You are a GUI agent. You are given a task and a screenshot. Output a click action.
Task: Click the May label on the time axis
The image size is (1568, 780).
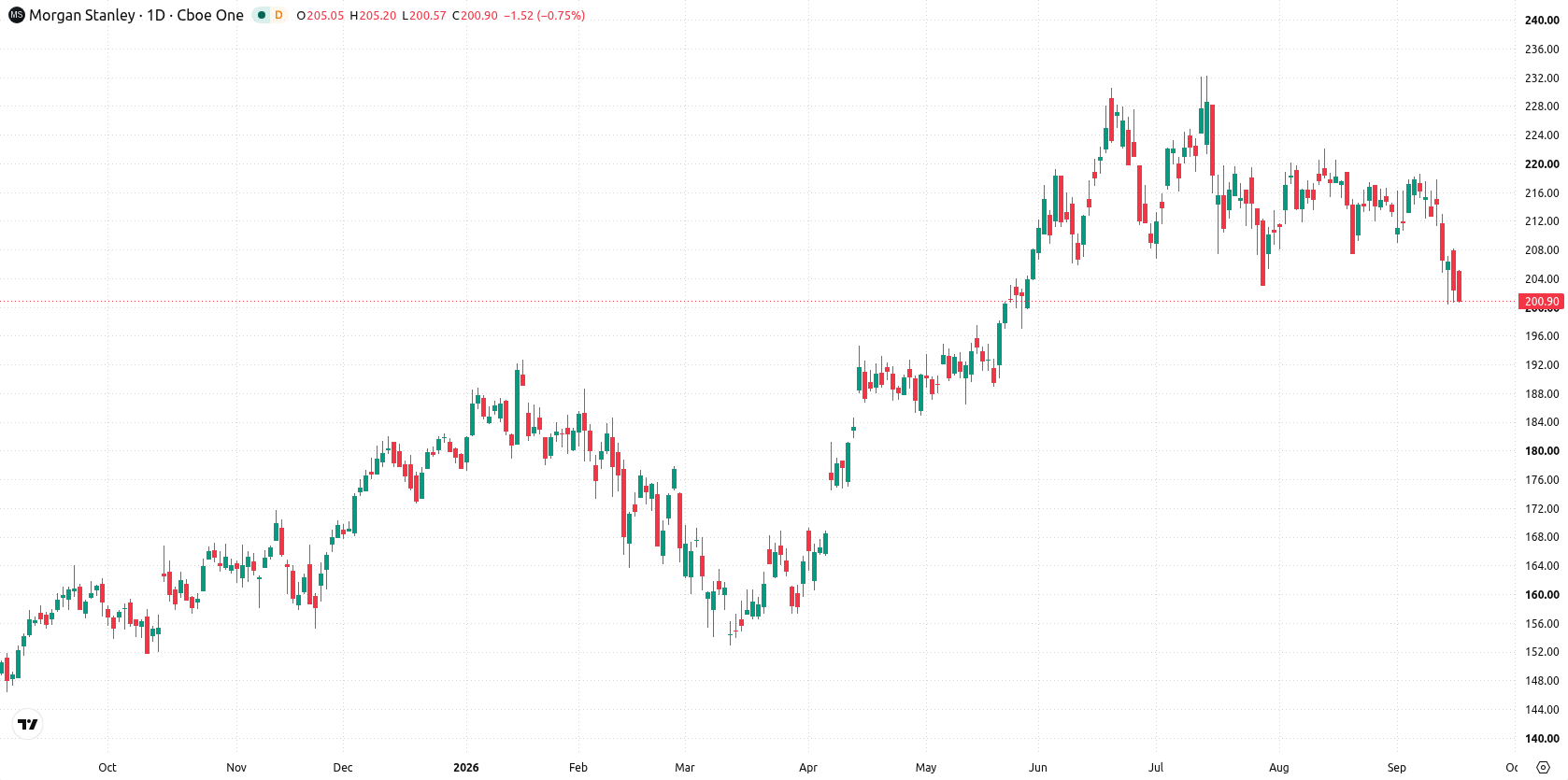[926, 768]
